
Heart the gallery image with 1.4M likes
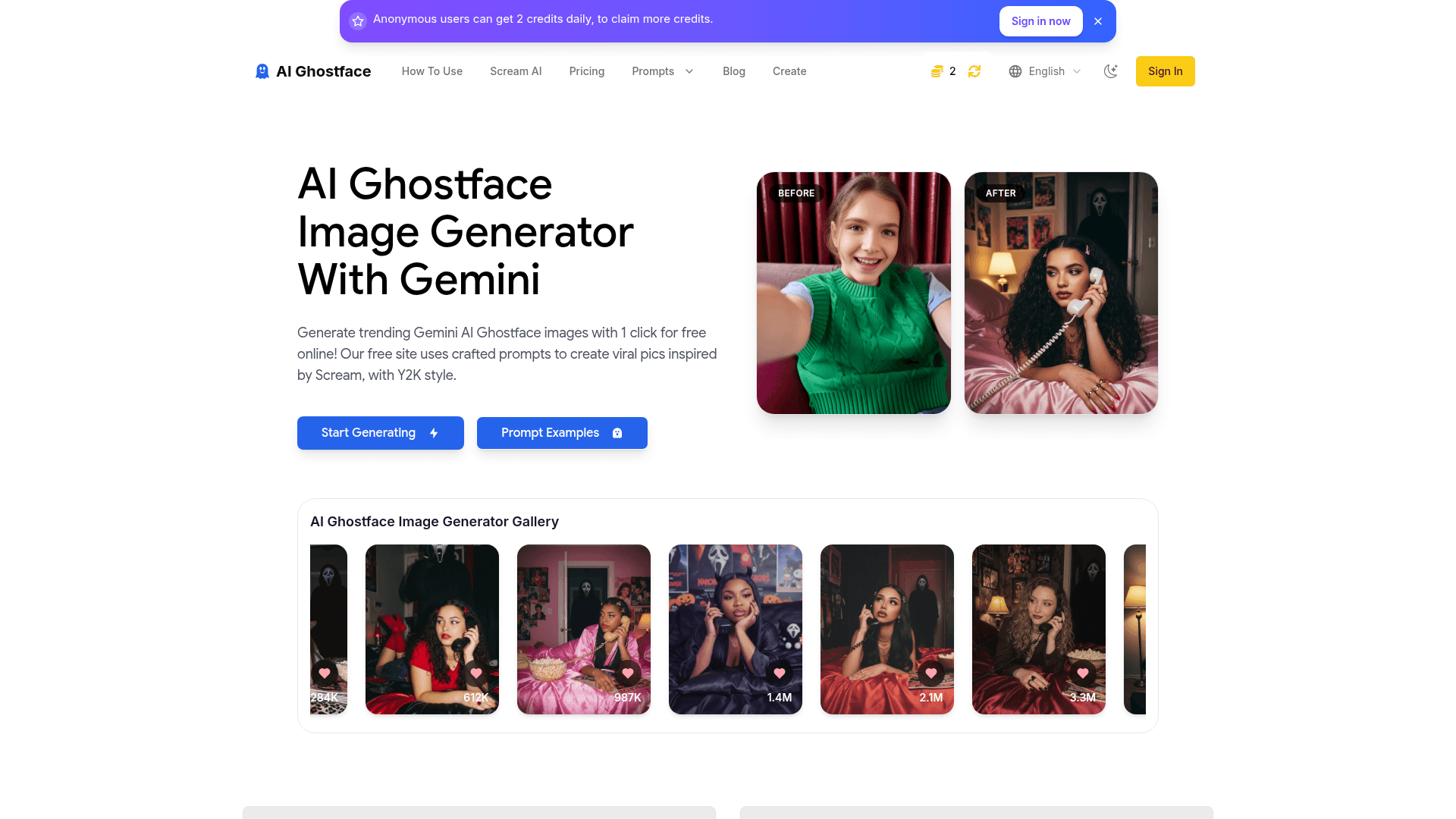[x=780, y=673]
